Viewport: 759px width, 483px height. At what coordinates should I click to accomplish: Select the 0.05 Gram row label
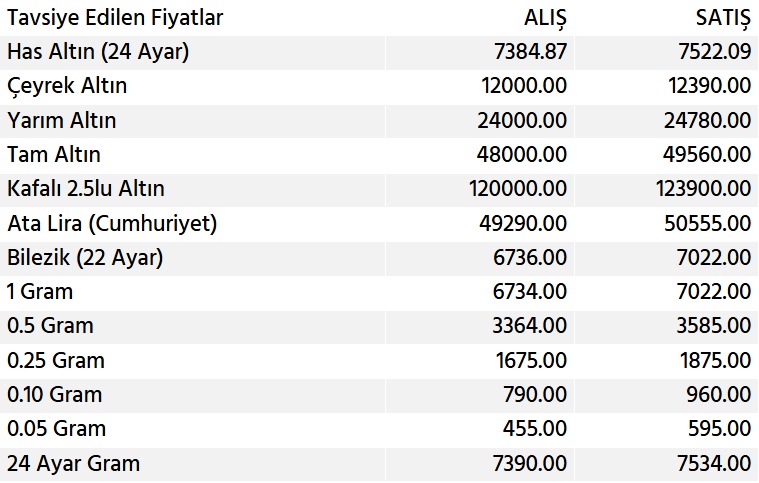coord(56,429)
